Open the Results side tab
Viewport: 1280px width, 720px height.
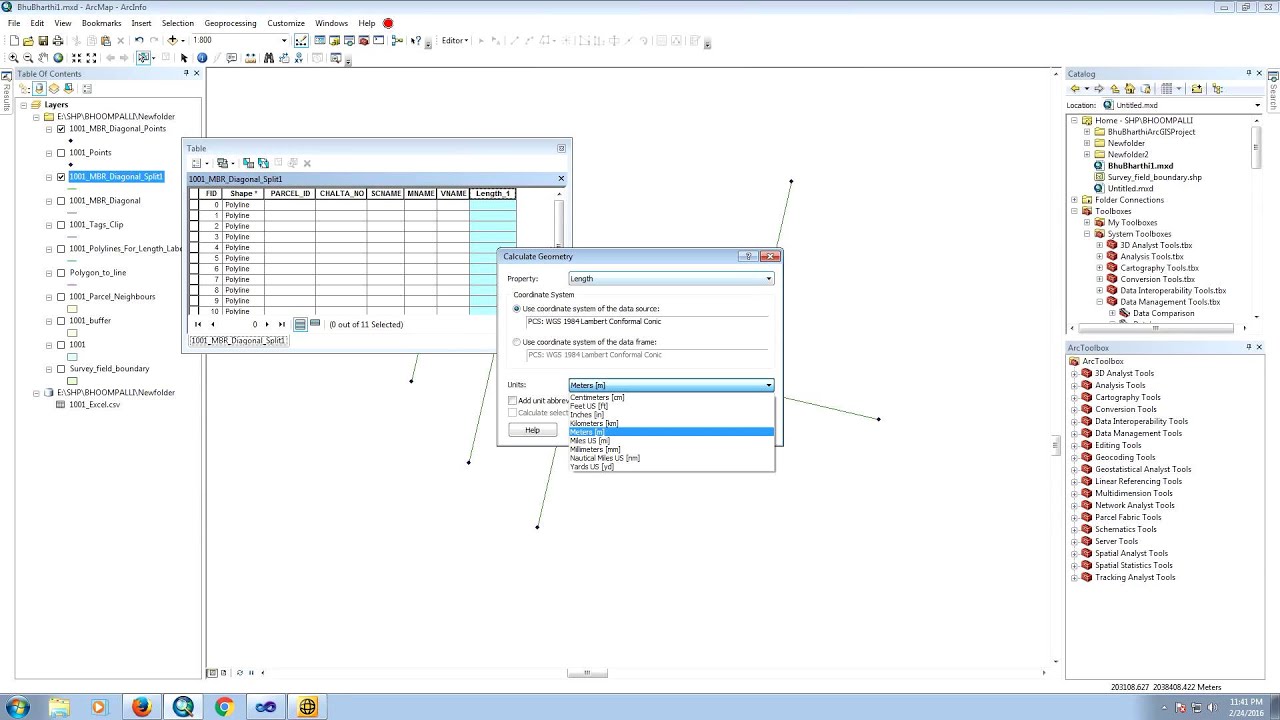click(6, 93)
